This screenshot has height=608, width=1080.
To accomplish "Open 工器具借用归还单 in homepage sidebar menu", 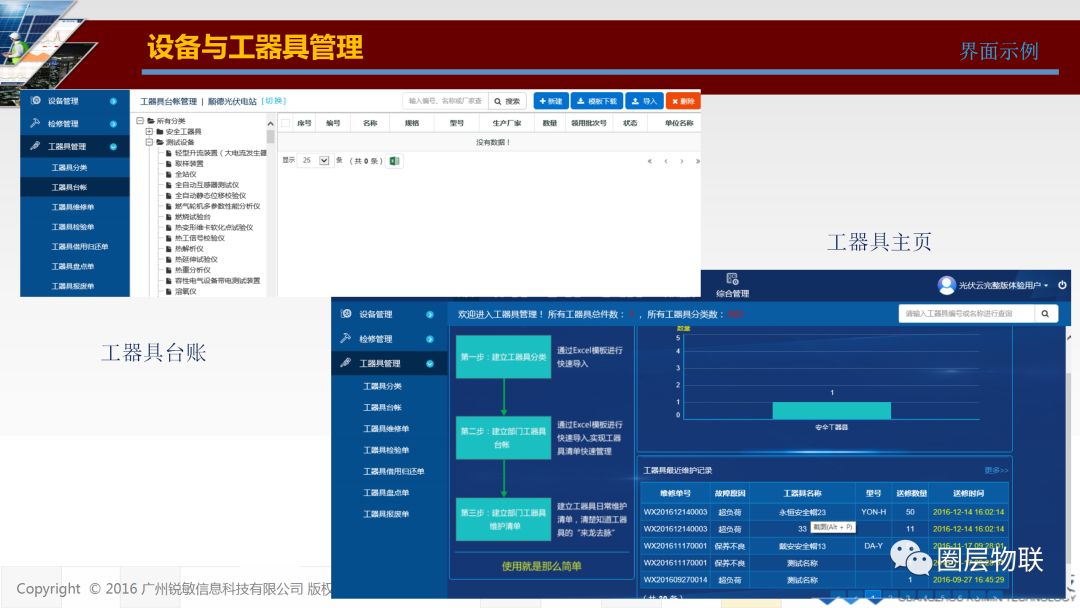I will 394,471.
